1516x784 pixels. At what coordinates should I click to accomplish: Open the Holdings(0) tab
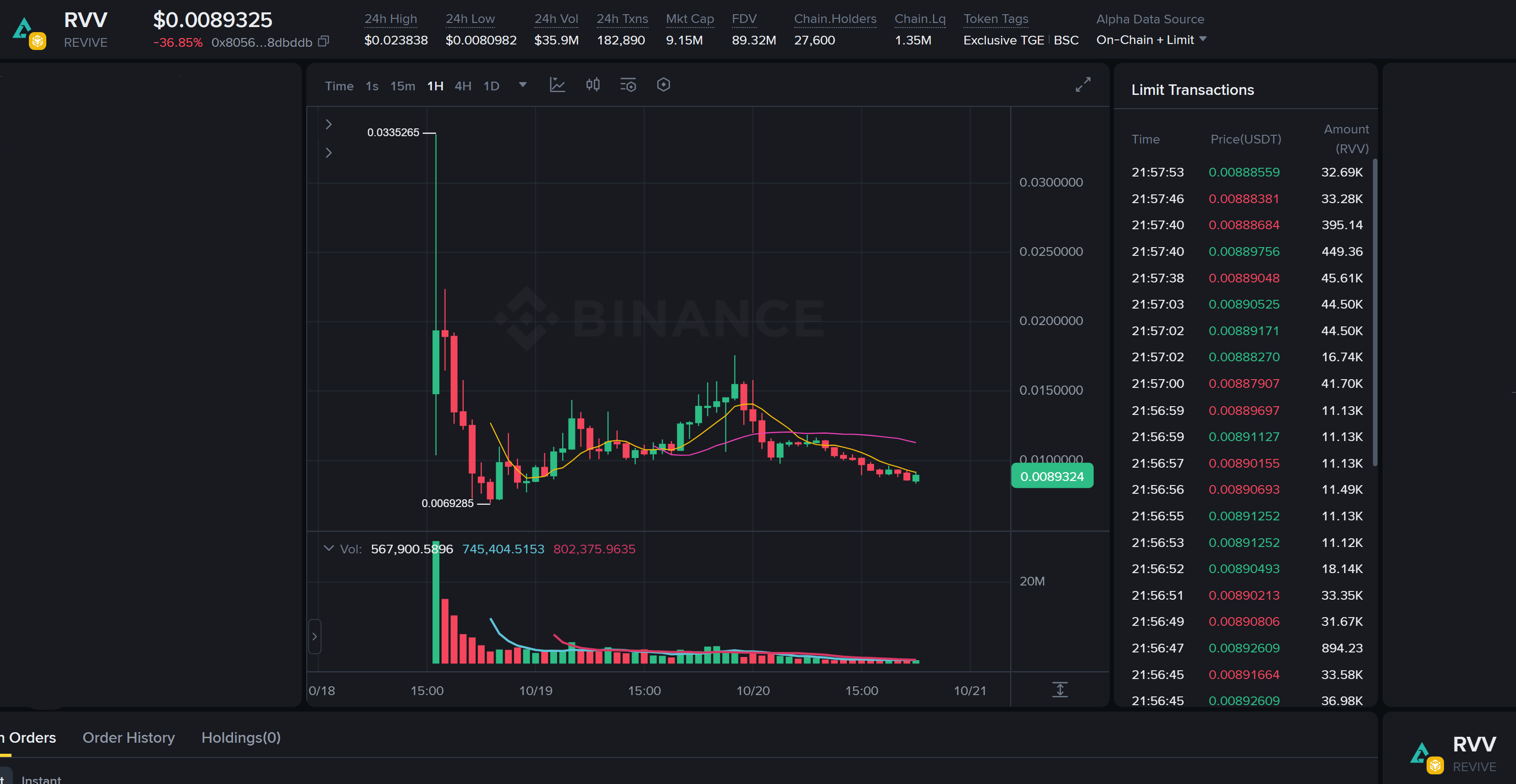click(241, 738)
